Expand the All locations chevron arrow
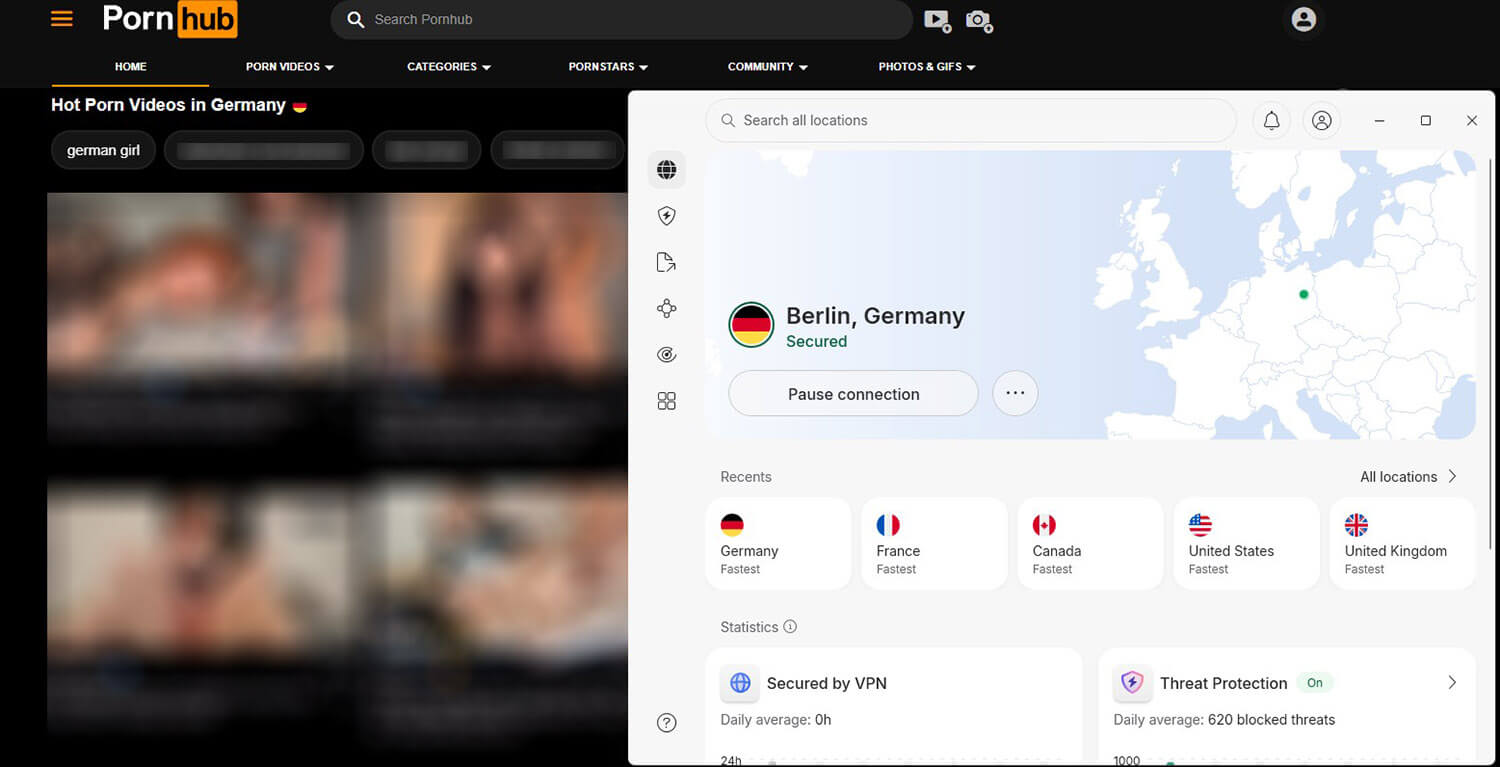 [x=1452, y=476]
